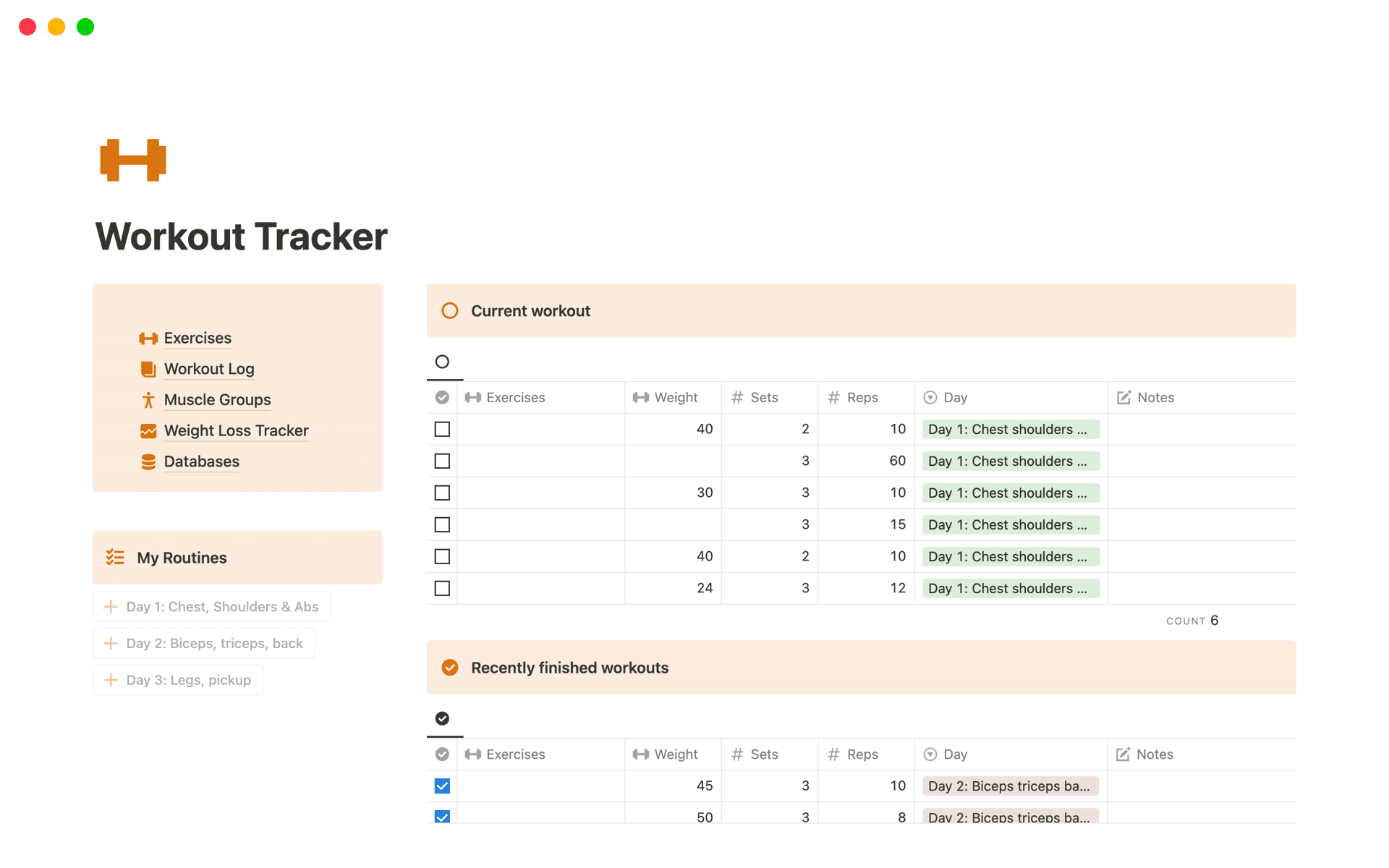Image resolution: width=1389 pixels, height=868 pixels.
Task: Uncheck the finished workout row with weight 45
Action: (x=442, y=786)
